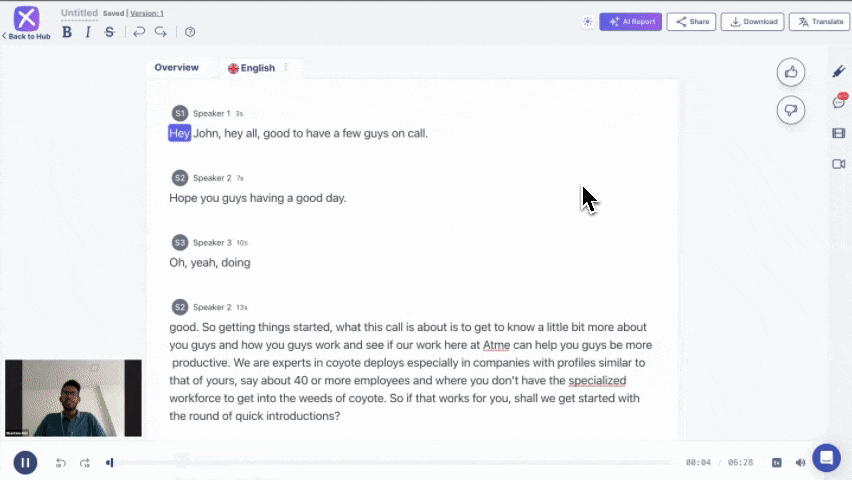The width and height of the screenshot is (852, 480).
Task: Toggle strikethrough formatting
Action: [x=110, y=32]
